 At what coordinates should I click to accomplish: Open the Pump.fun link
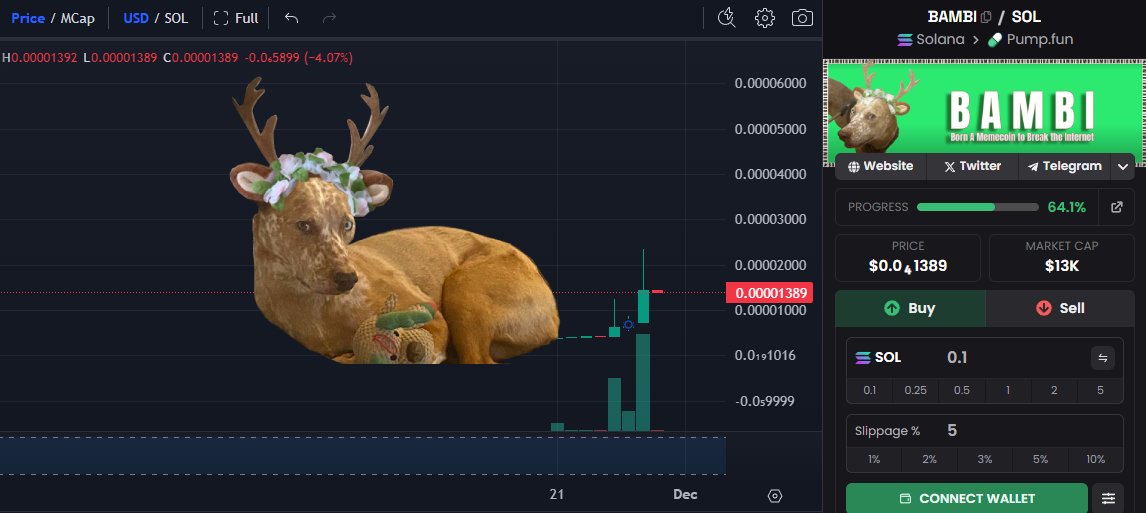pyautogui.click(x=1039, y=39)
